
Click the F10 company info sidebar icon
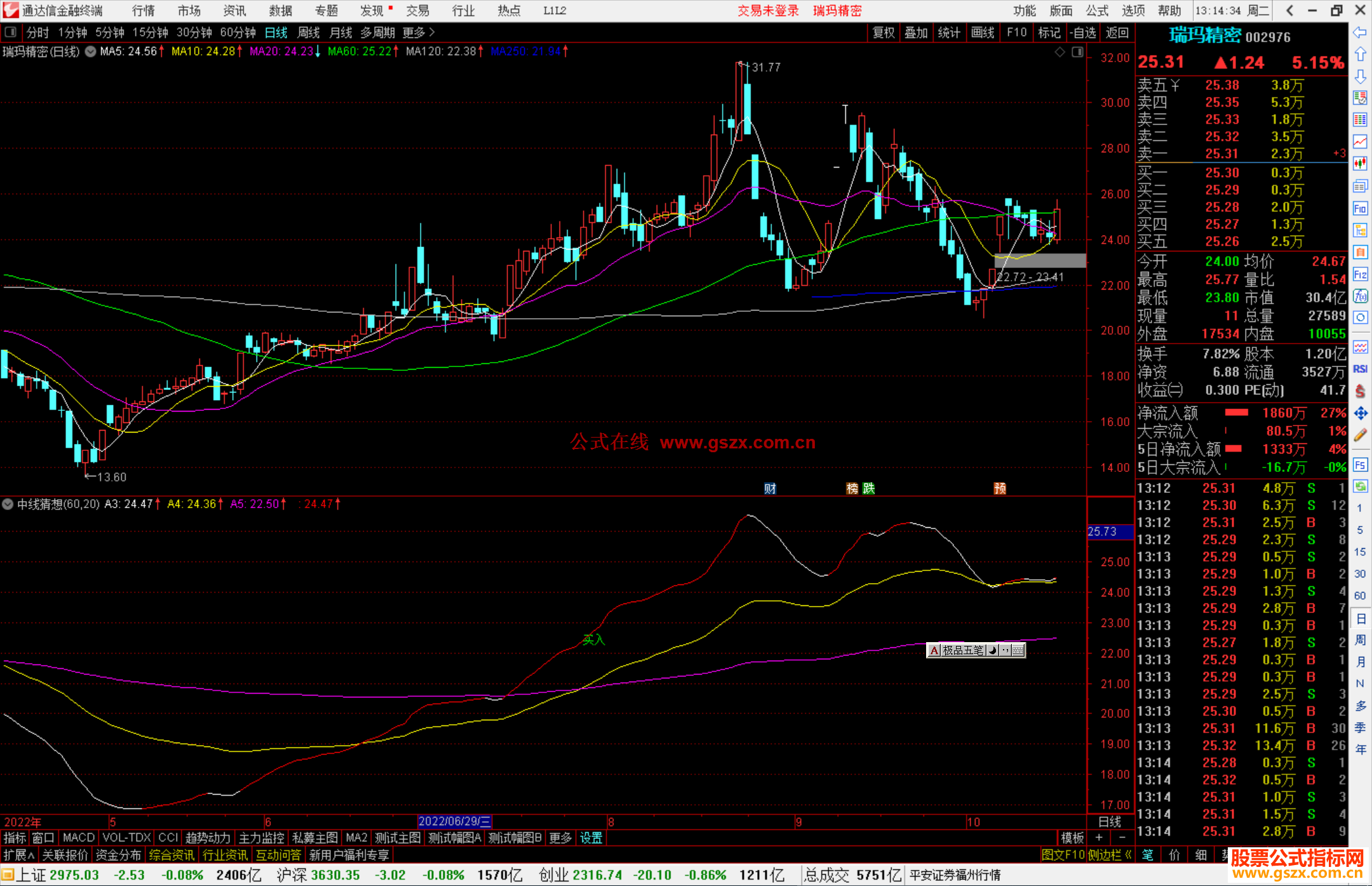pyautogui.click(x=1360, y=208)
